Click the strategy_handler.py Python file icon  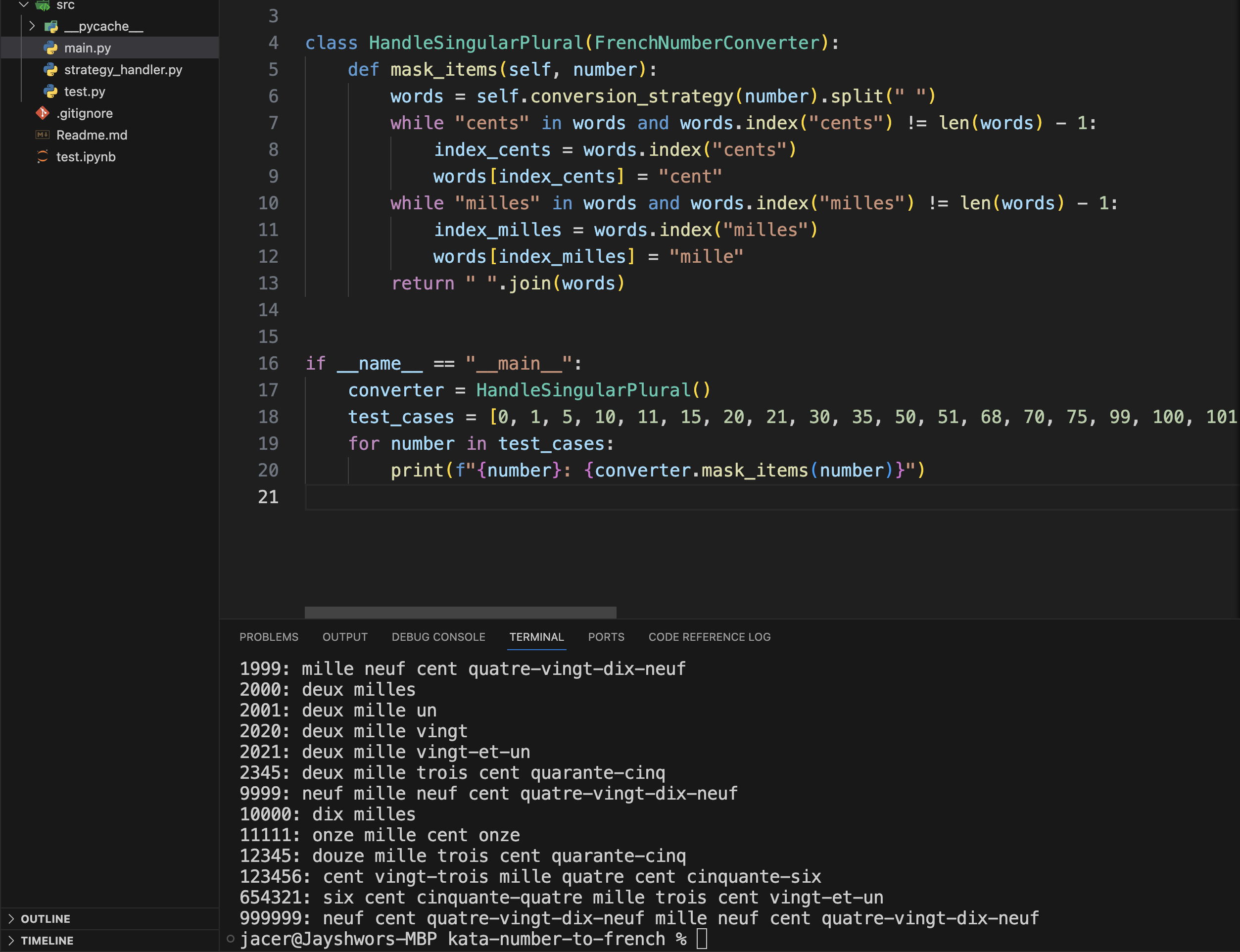(51, 70)
